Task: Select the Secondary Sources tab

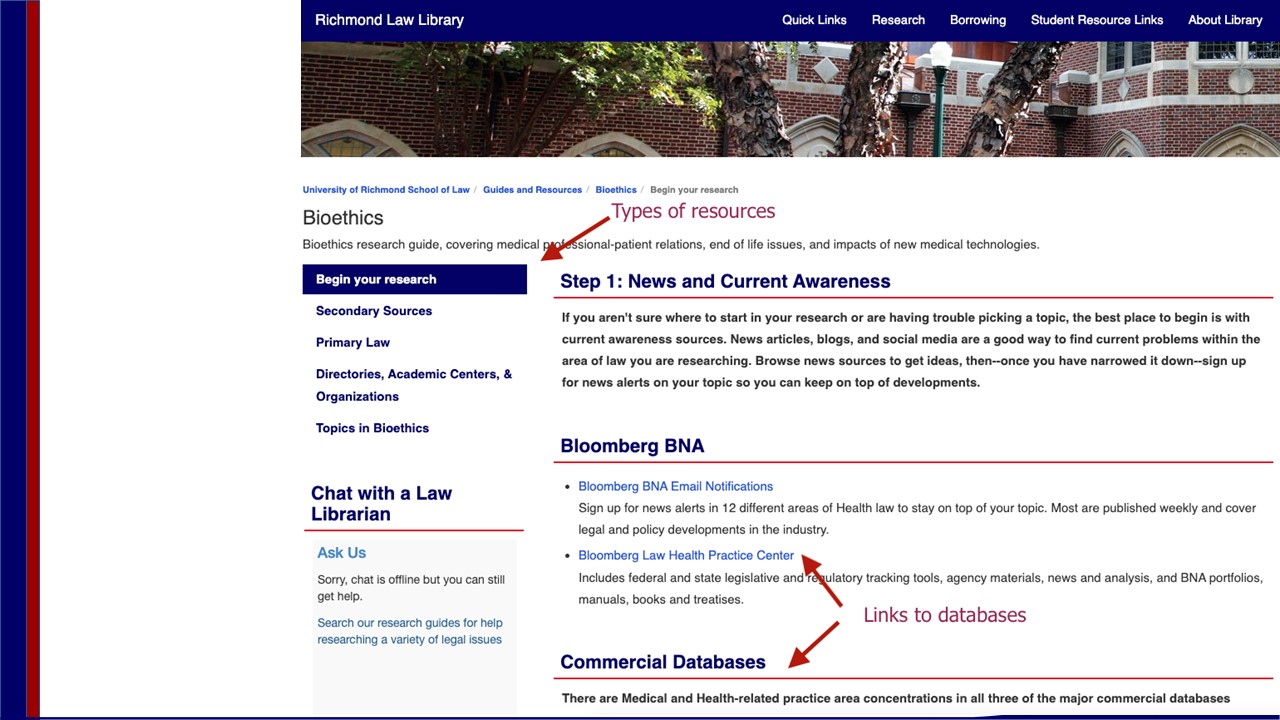Action: [374, 311]
